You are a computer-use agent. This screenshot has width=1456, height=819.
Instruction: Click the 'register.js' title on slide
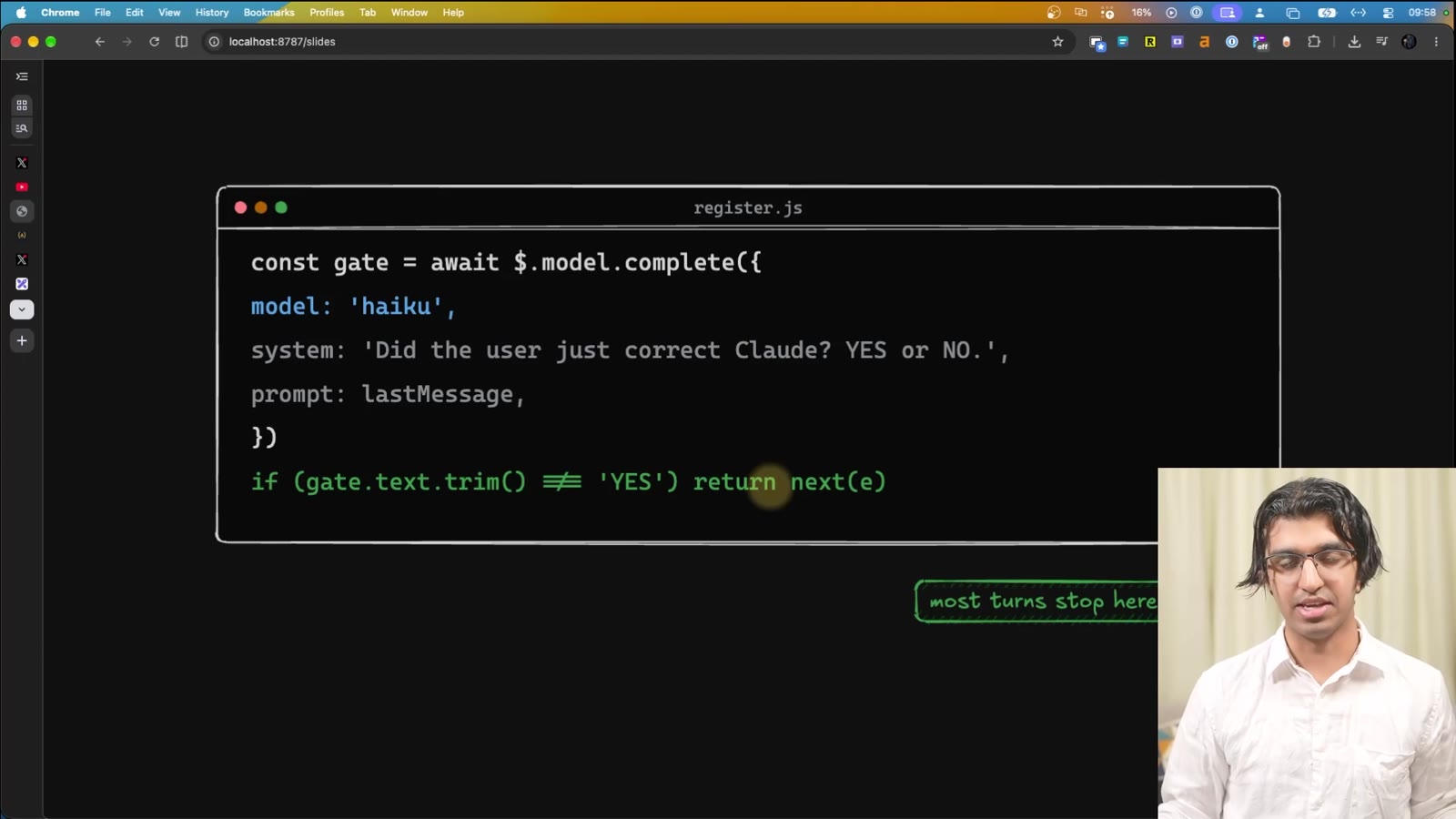point(748,207)
